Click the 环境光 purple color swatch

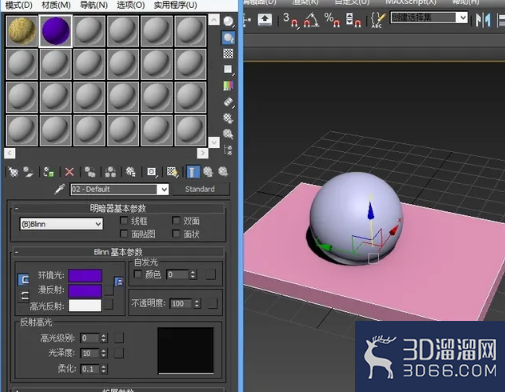(x=85, y=276)
